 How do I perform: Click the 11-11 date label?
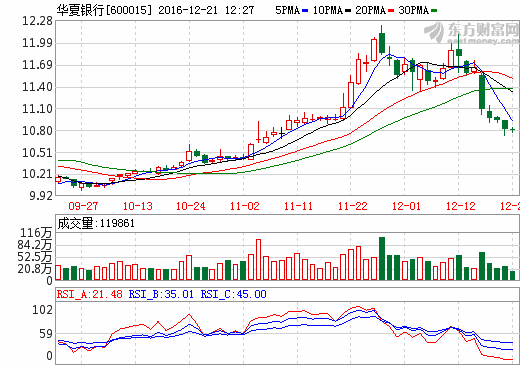[298, 206]
